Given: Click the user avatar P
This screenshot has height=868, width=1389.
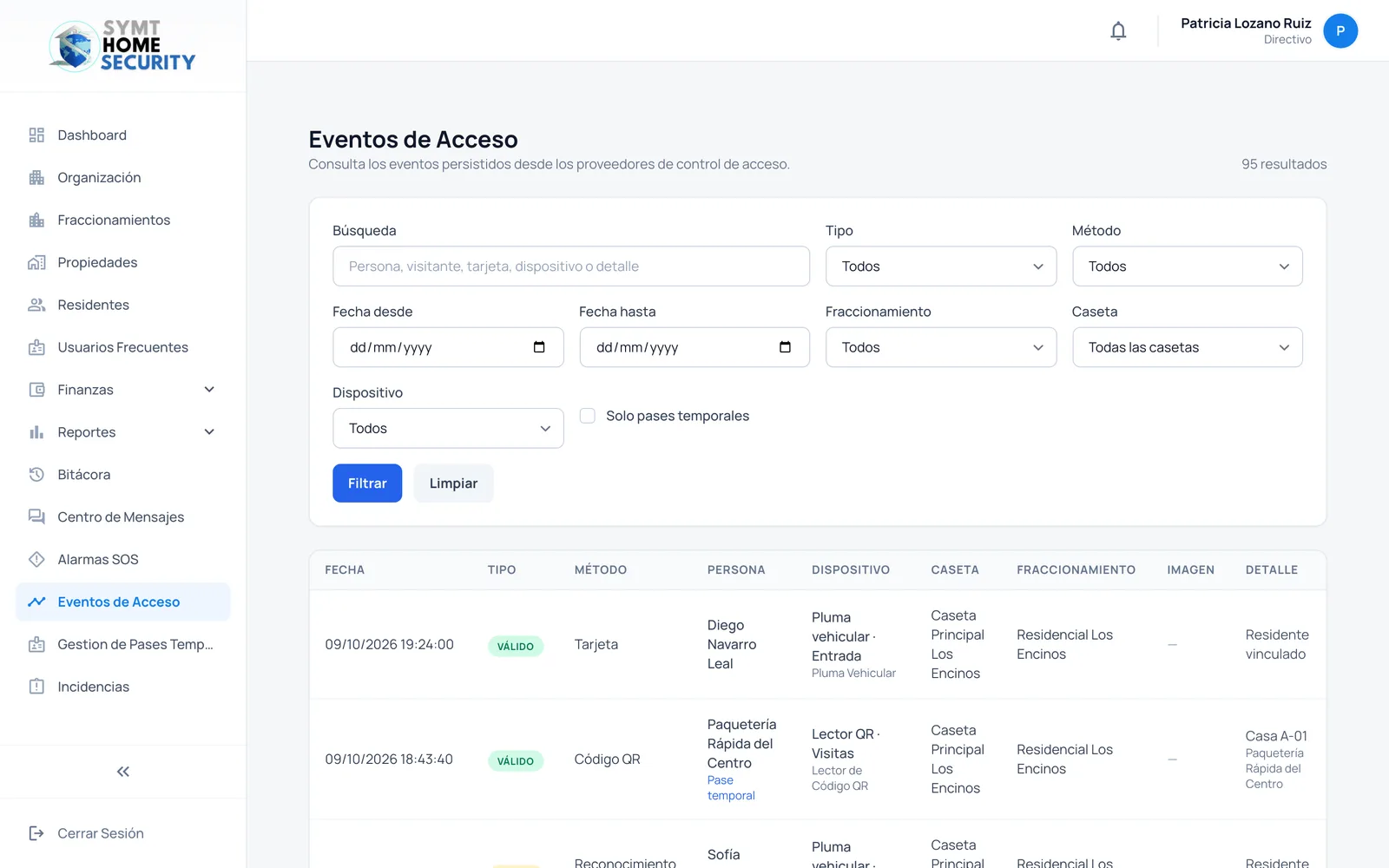Looking at the screenshot, I should 1340,31.
